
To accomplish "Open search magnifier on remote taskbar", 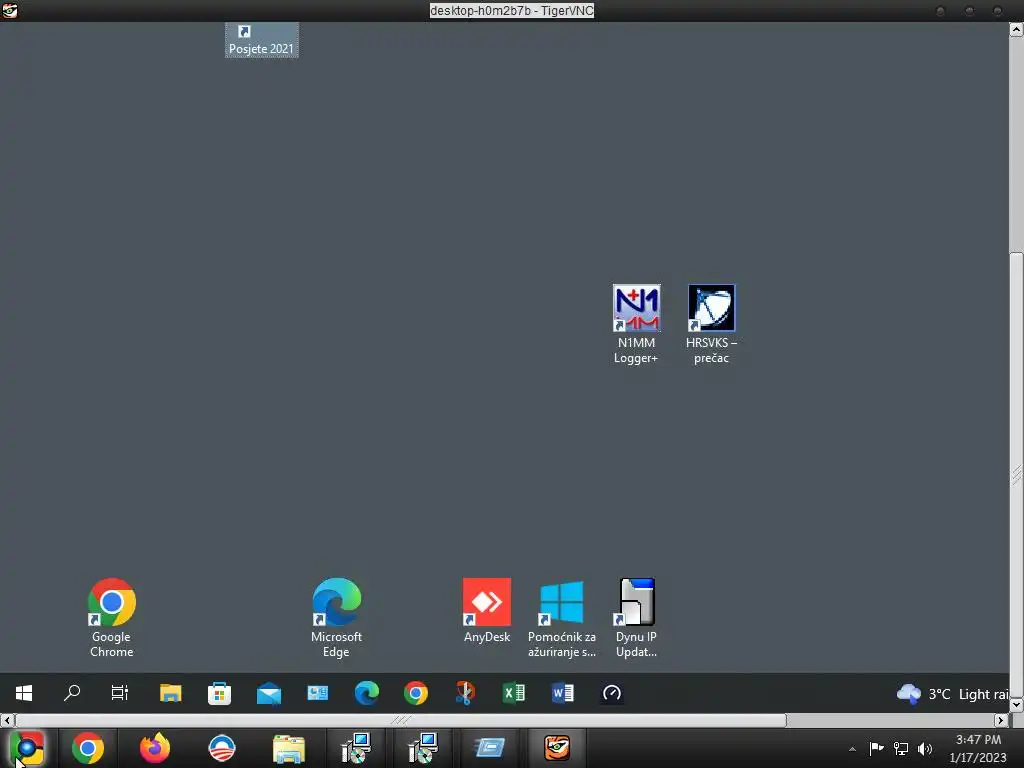I will tap(72, 693).
